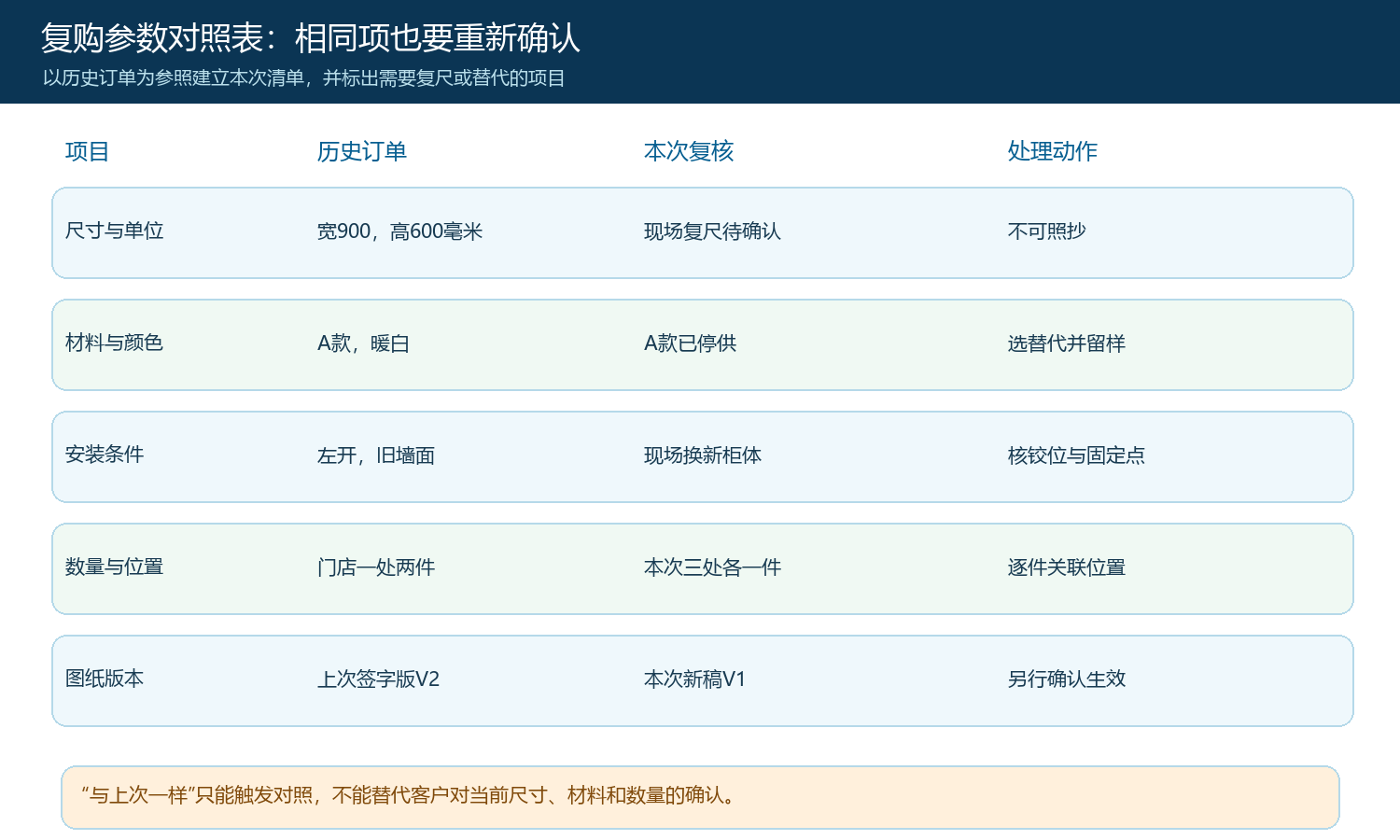The width and height of the screenshot is (1400, 840).
Task: Click the footer note starting with “与上次一样”
Action: point(700,797)
